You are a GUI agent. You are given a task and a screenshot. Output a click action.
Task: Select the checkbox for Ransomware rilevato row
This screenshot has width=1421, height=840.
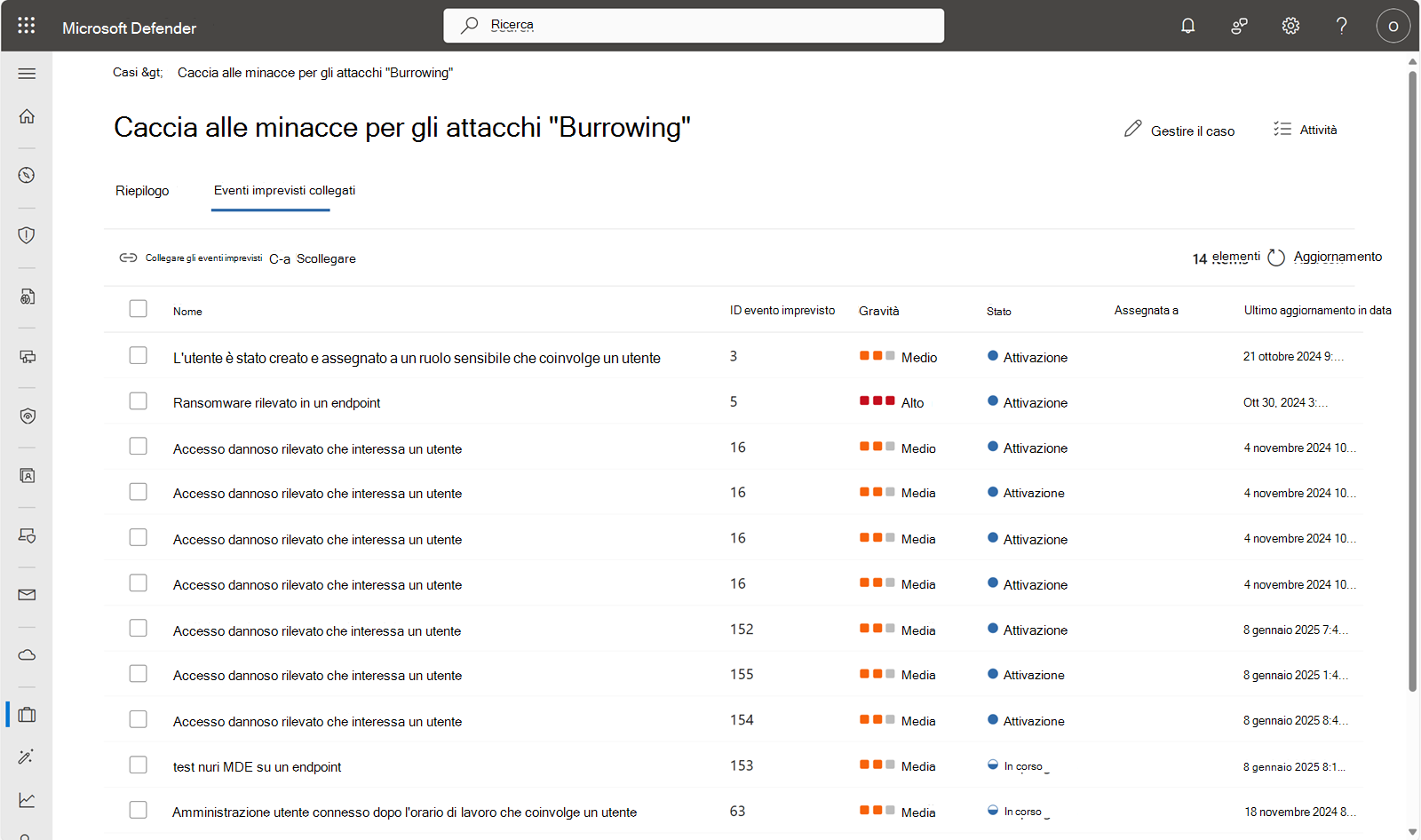(138, 401)
